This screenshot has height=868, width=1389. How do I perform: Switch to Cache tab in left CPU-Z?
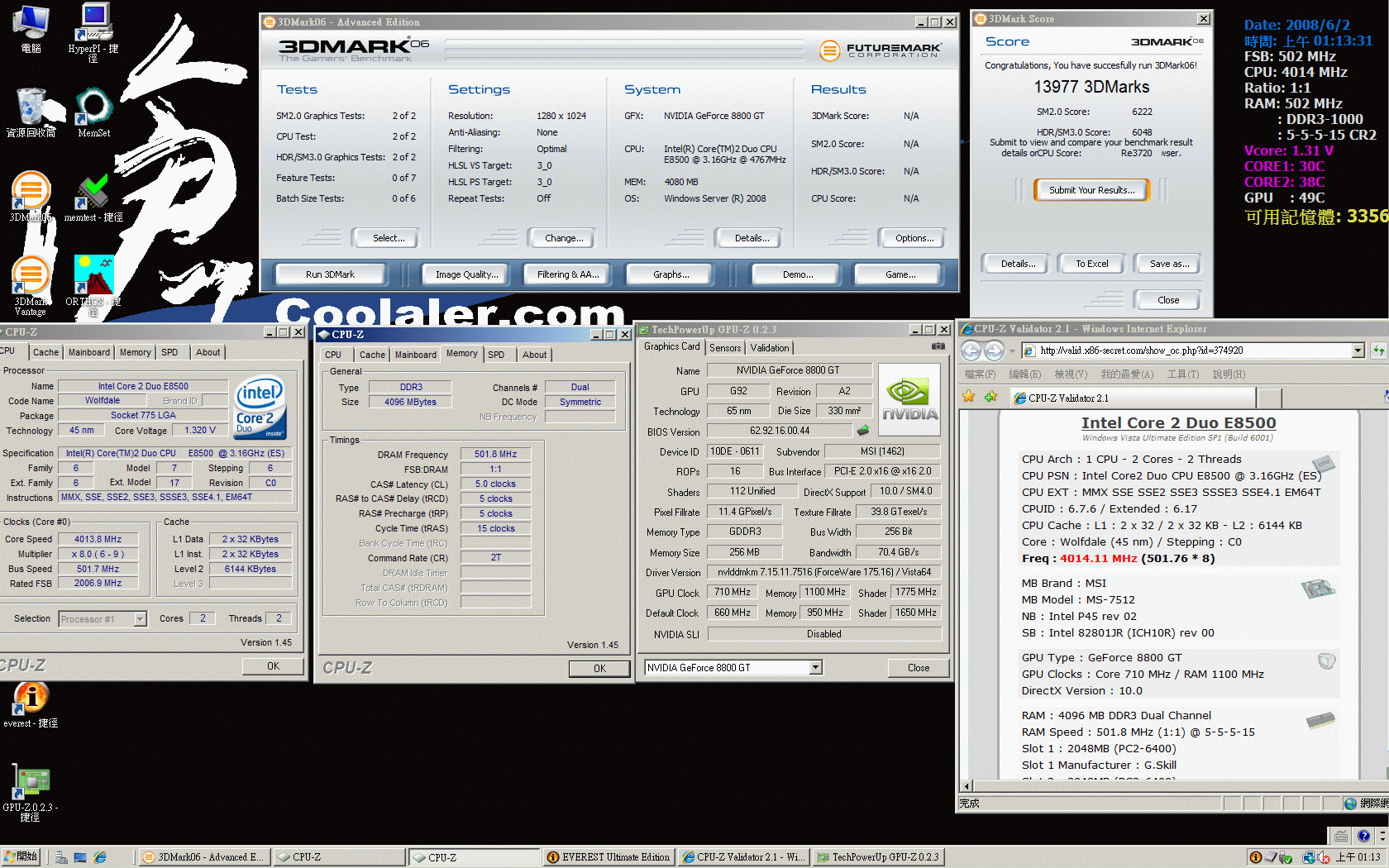click(x=45, y=352)
